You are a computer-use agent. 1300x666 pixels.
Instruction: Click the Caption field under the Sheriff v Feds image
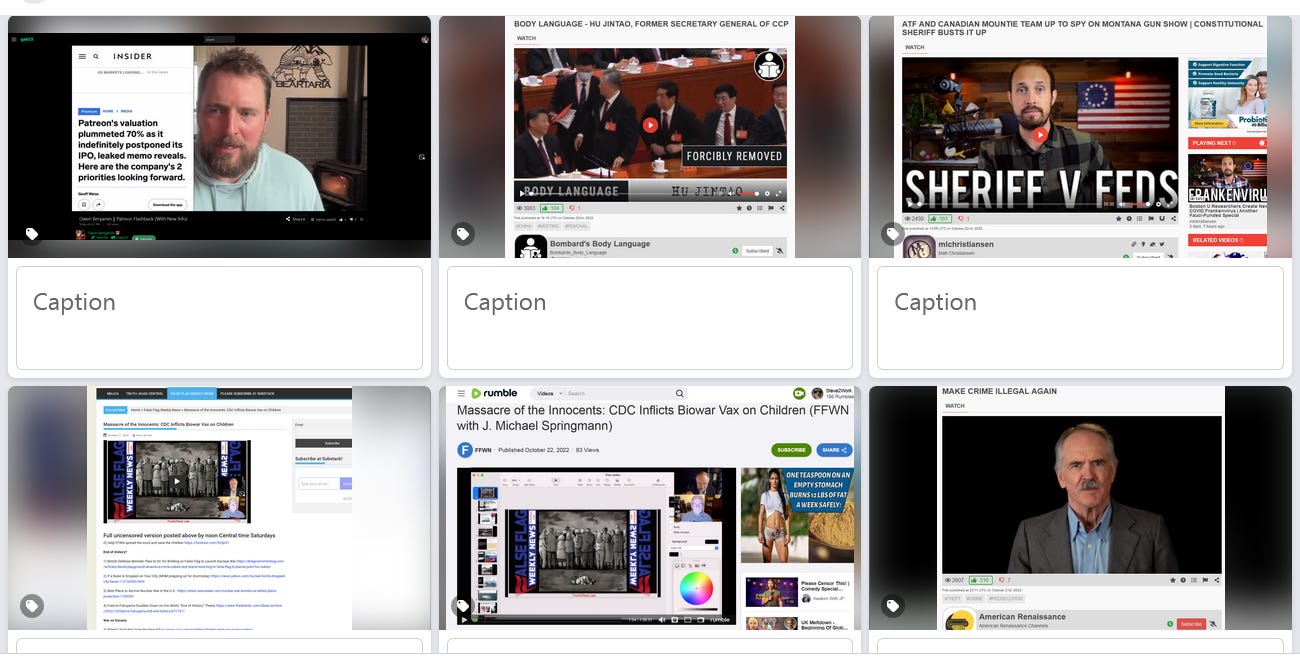coord(1080,318)
